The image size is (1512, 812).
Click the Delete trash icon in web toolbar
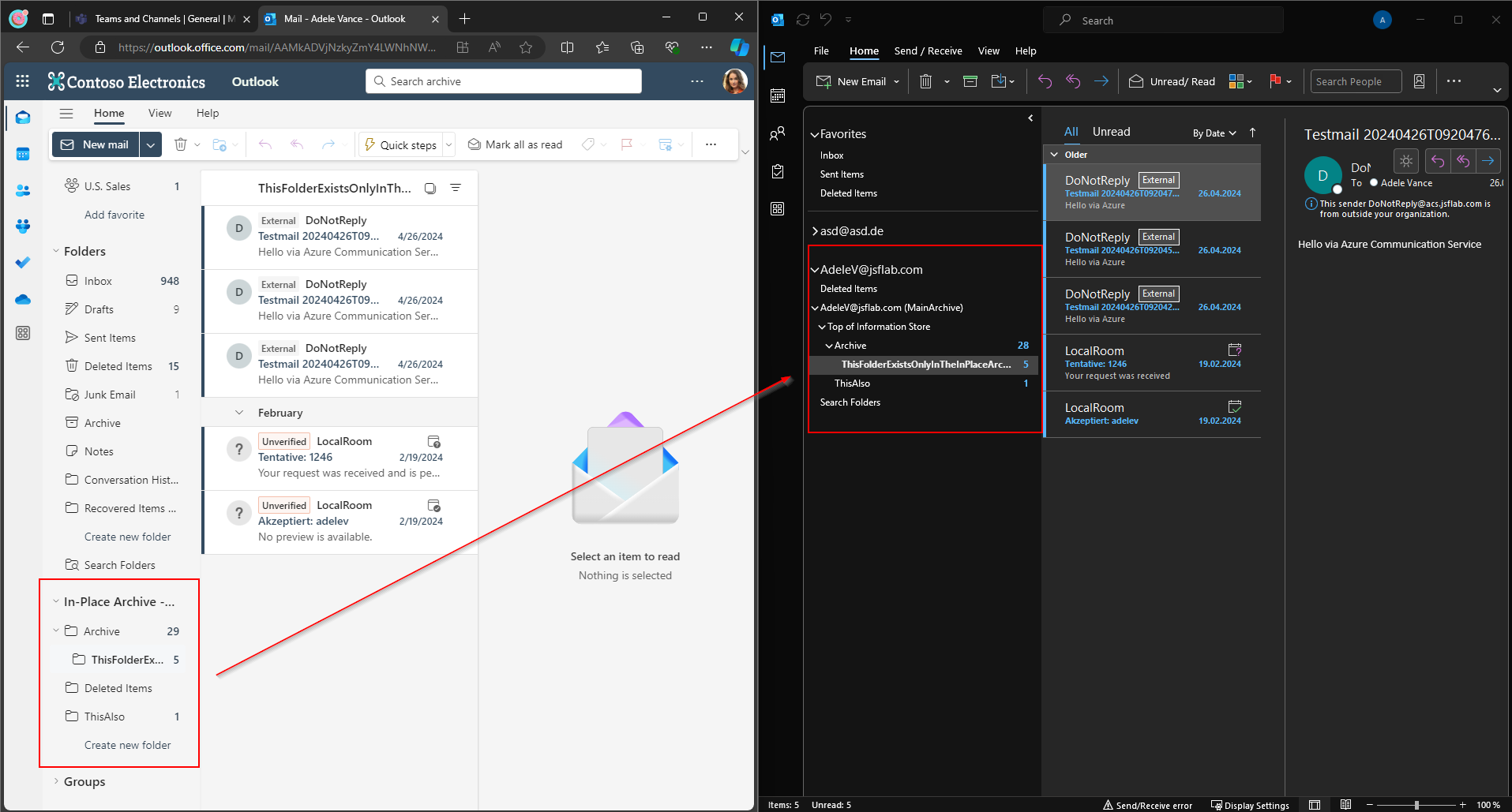tap(181, 144)
